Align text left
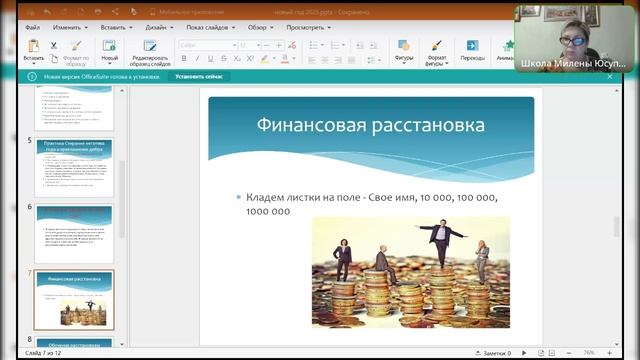640x360 pixels. 312,60
